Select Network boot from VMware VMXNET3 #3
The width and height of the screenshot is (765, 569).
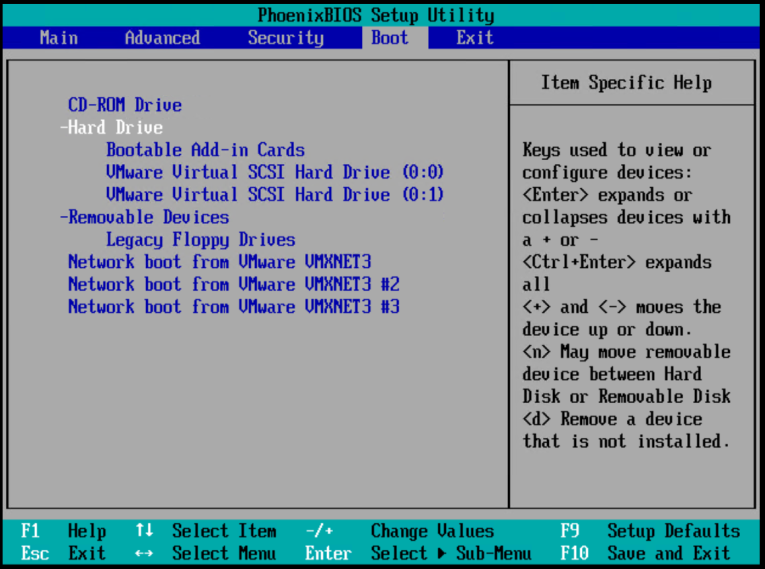234,307
